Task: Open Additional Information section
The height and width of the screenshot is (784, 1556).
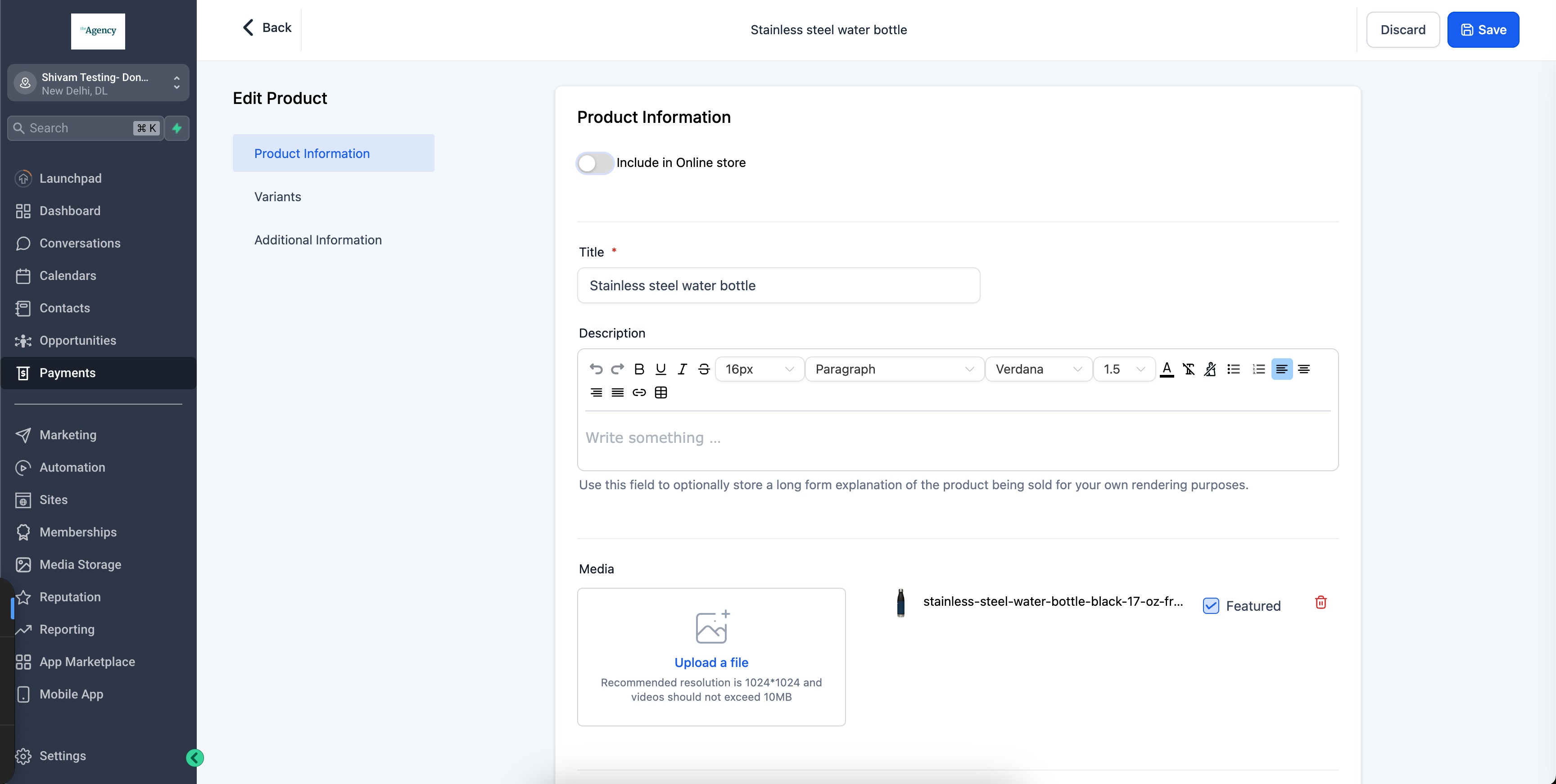Action: point(318,240)
